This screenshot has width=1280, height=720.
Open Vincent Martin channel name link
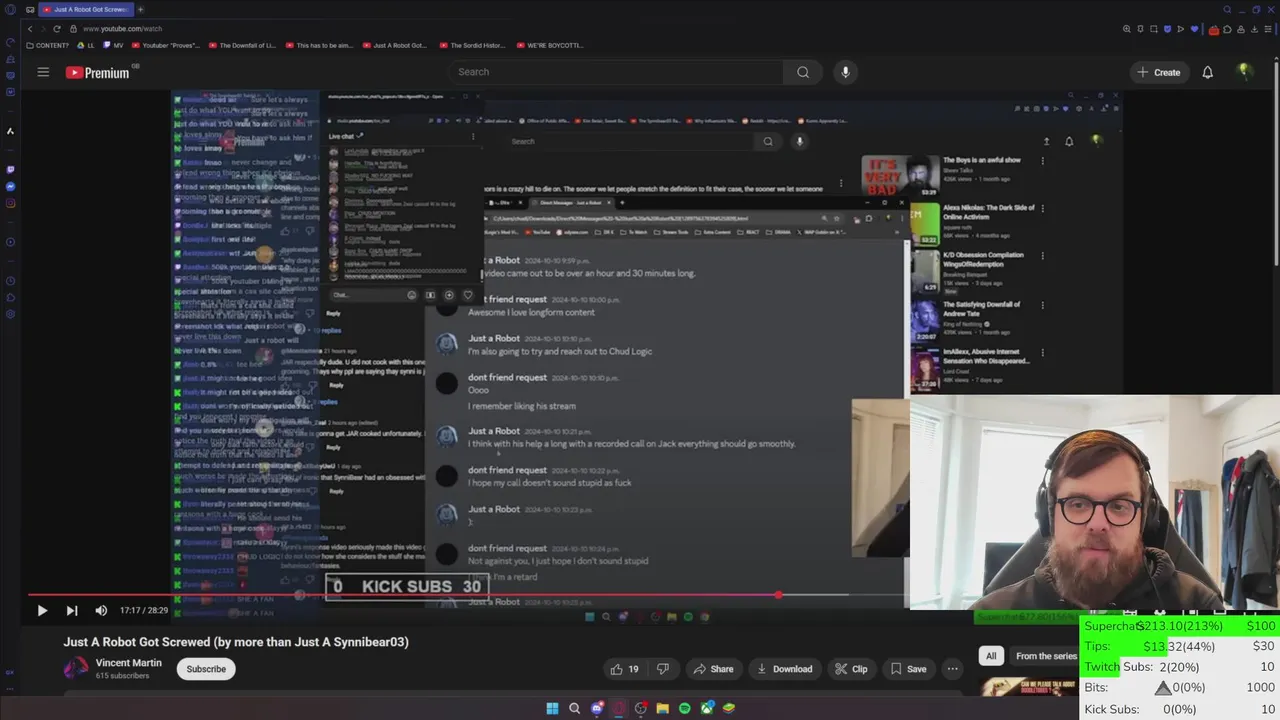tap(129, 663)
